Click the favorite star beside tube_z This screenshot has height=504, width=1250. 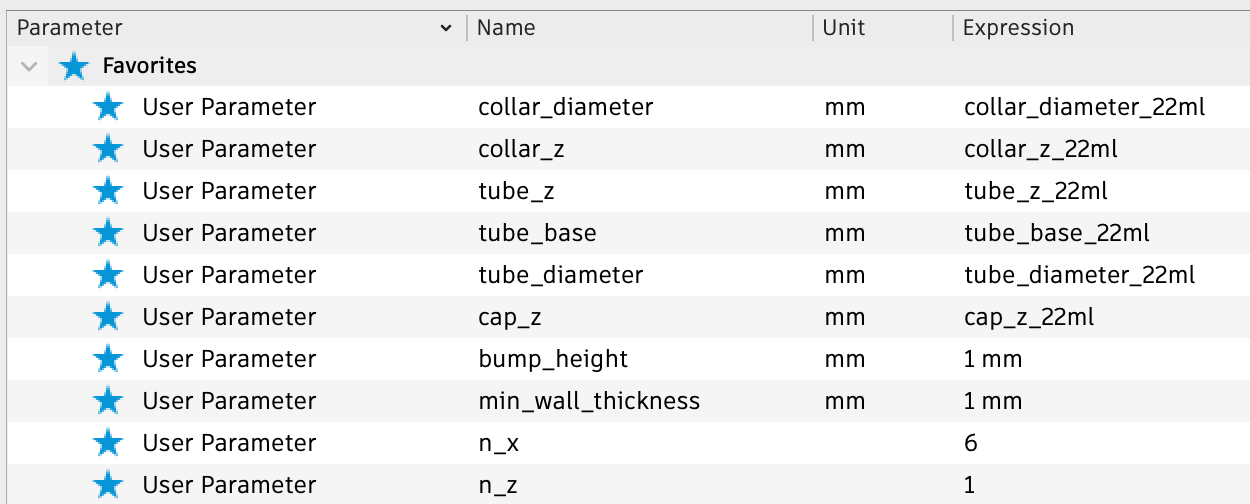(x=107, y=191)
